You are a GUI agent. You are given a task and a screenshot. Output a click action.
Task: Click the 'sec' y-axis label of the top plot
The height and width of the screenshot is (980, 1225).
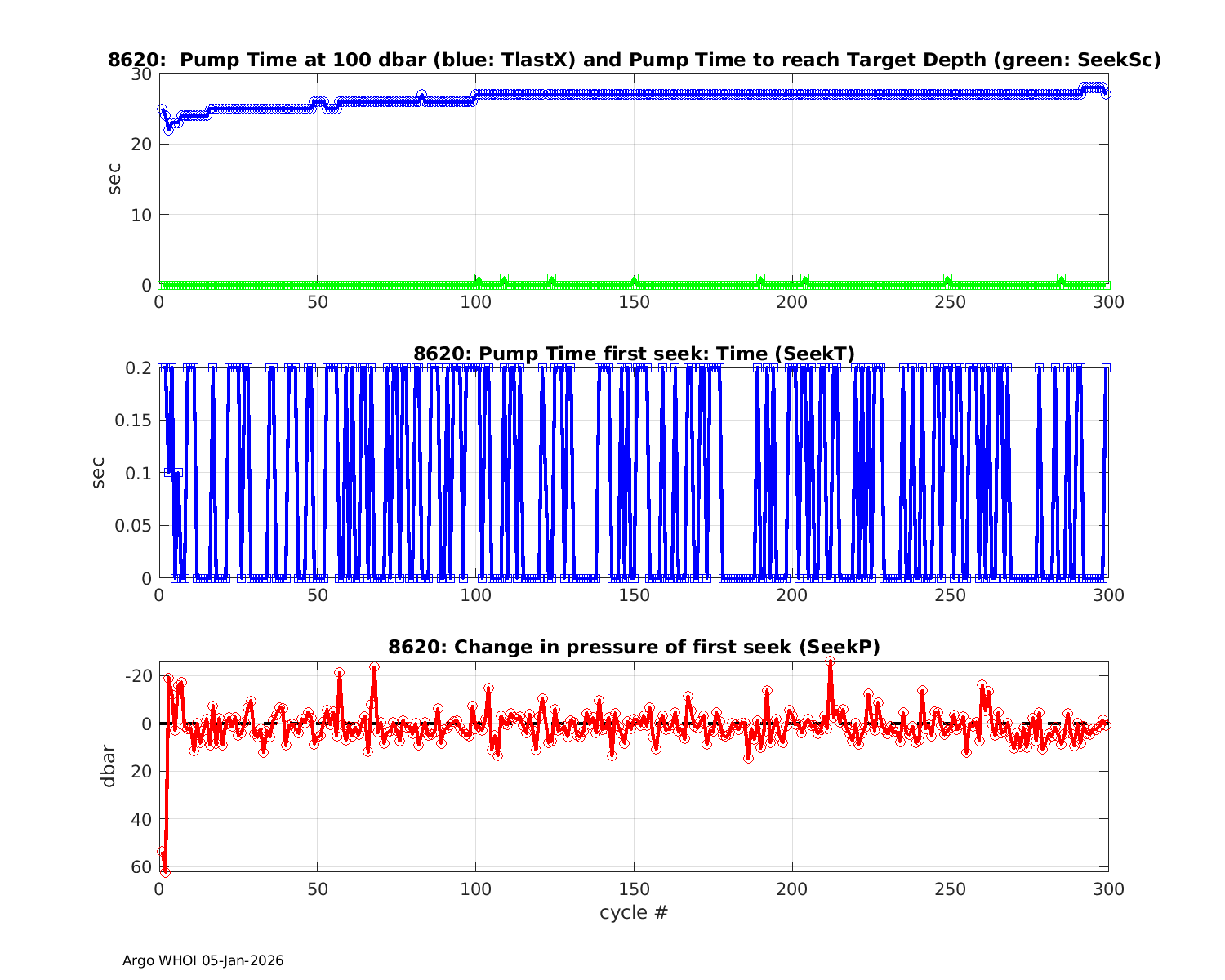point(114,179)
